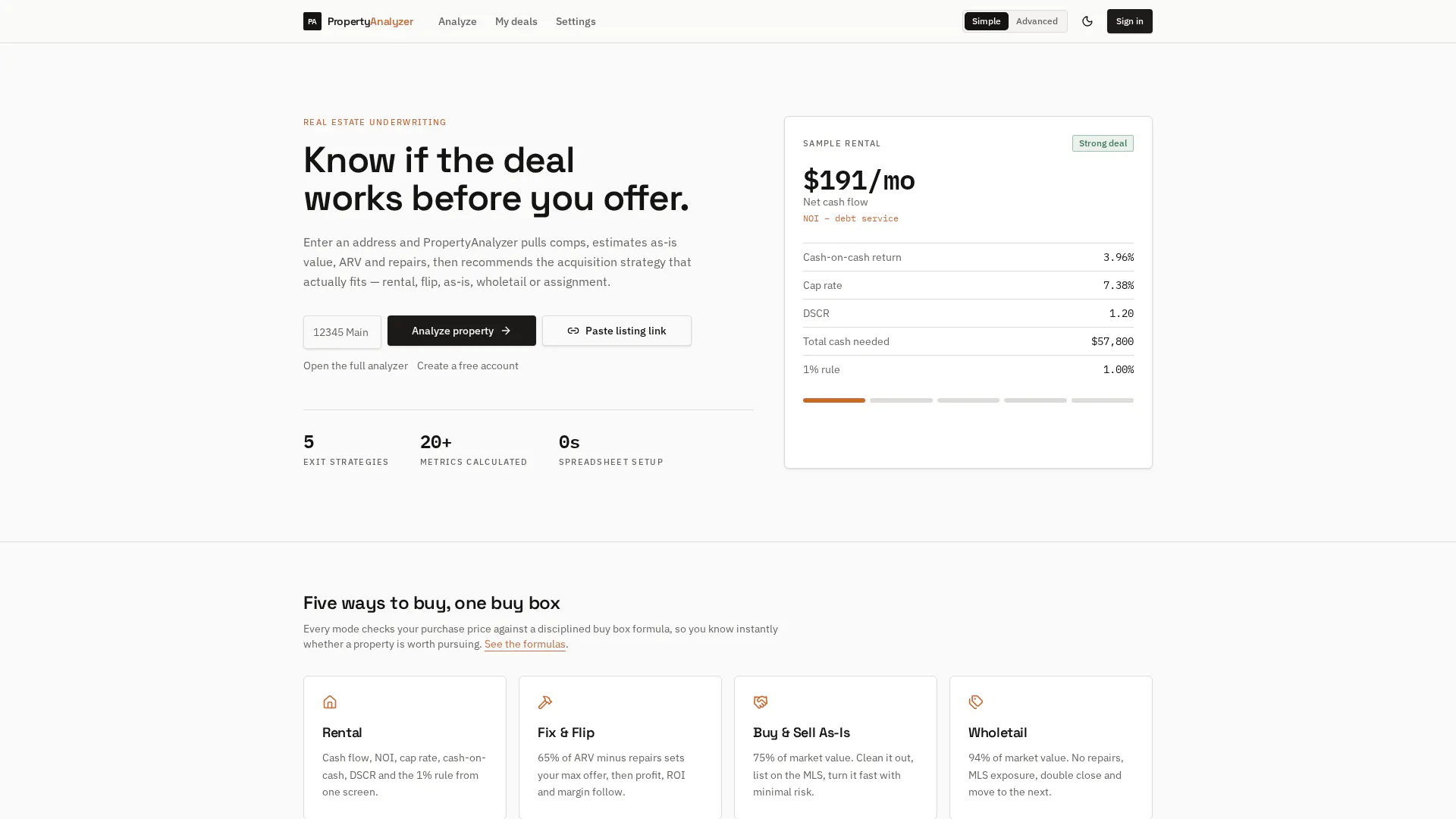This screenshot has height=819, width=1456.
Task: Select the fifth sample carousel indicator
Action: click(1102, 400)
